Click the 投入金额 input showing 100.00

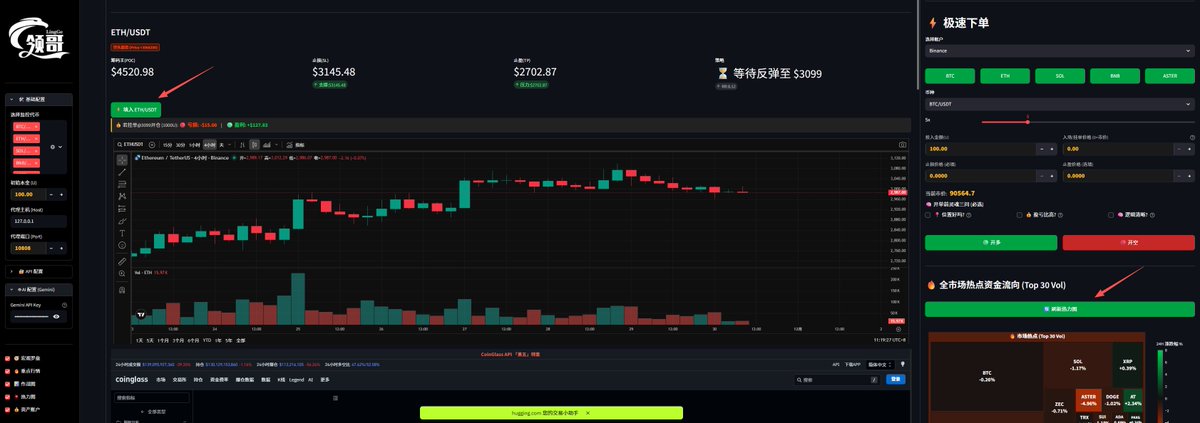(x=980, y=148)
